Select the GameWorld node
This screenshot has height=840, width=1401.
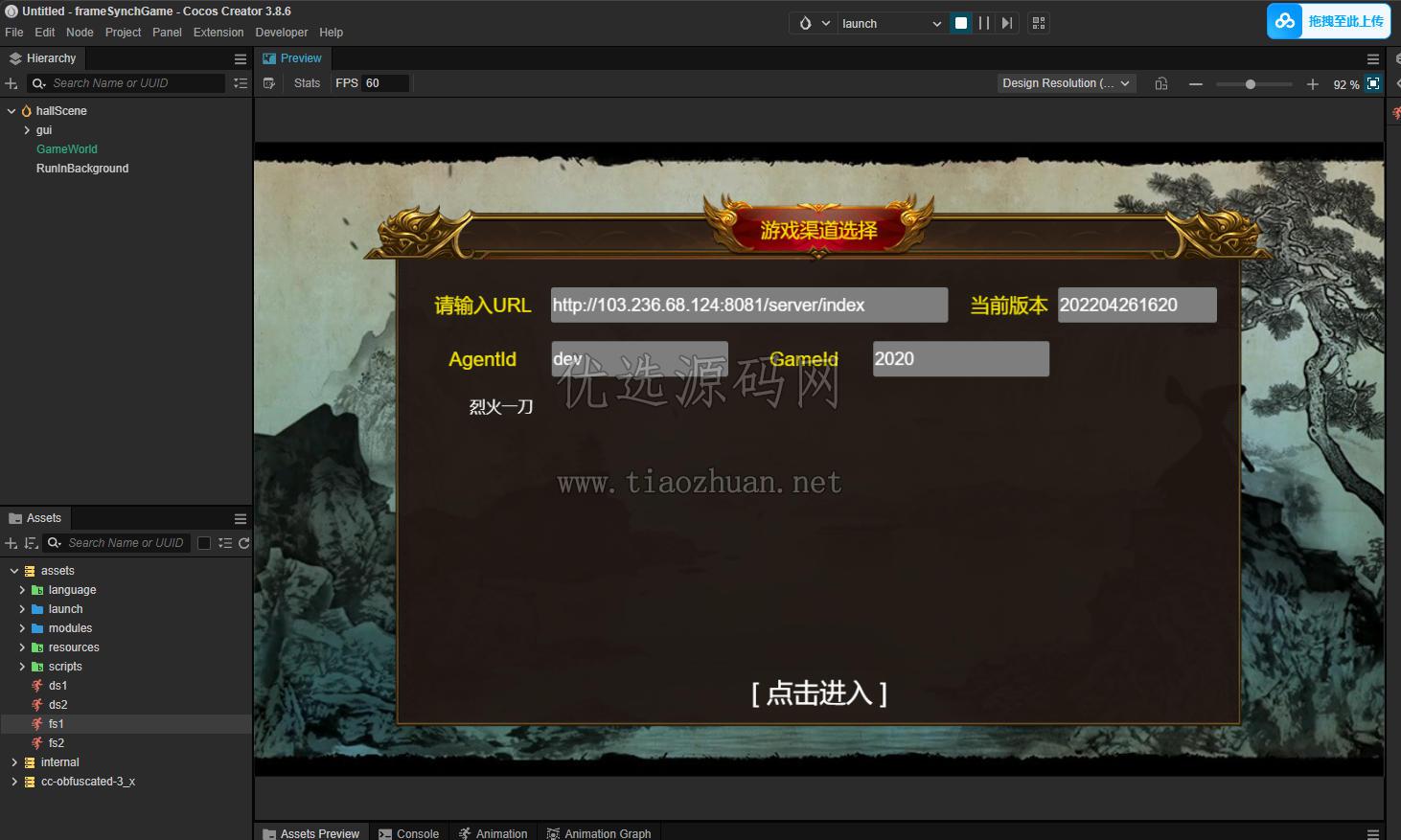pos(67,149)
